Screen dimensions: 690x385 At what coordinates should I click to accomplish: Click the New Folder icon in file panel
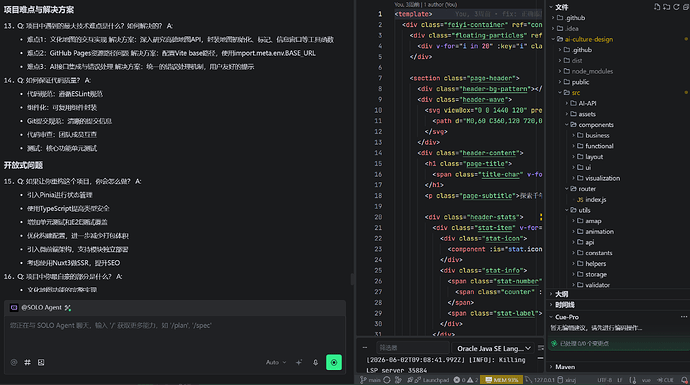(667, 7)
